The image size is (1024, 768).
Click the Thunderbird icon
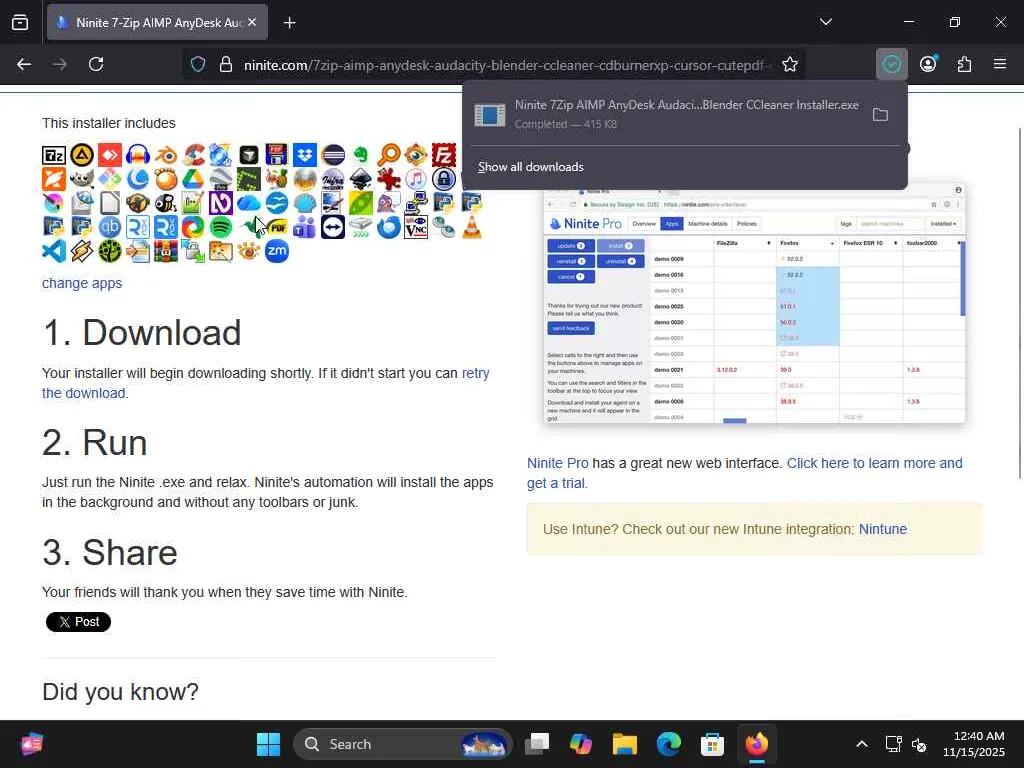click(x=389, y=227)
